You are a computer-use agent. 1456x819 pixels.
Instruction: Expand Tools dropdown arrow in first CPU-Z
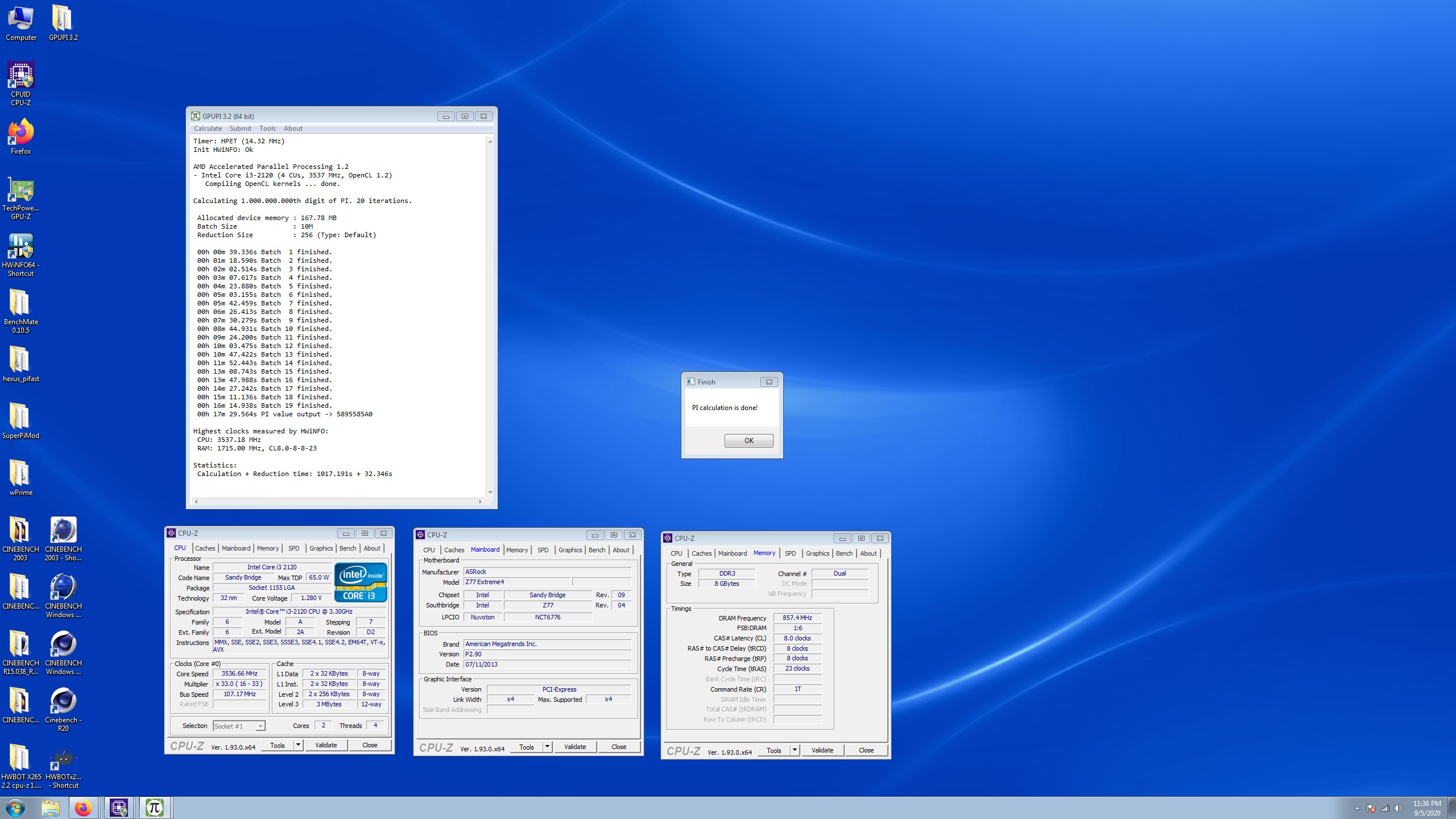tap(297, 745)
